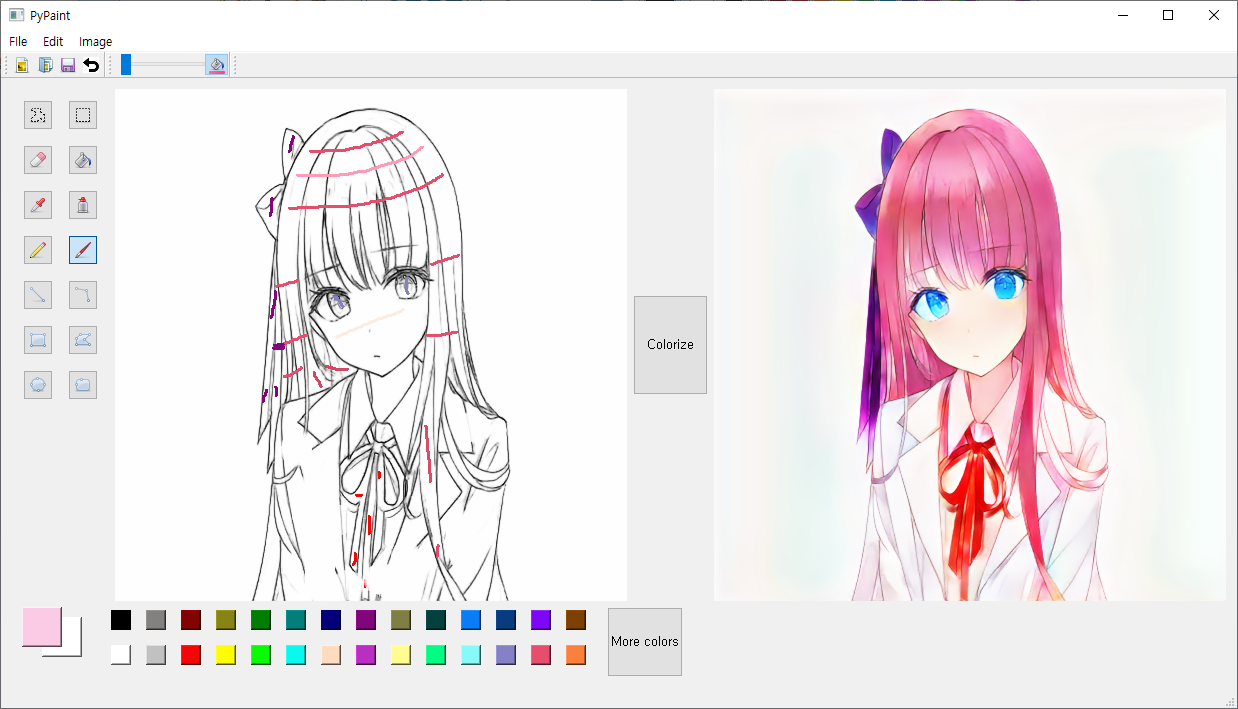The image size is (1238, 709).
Task: Click the white secondary color box
Action: point(70,648)
